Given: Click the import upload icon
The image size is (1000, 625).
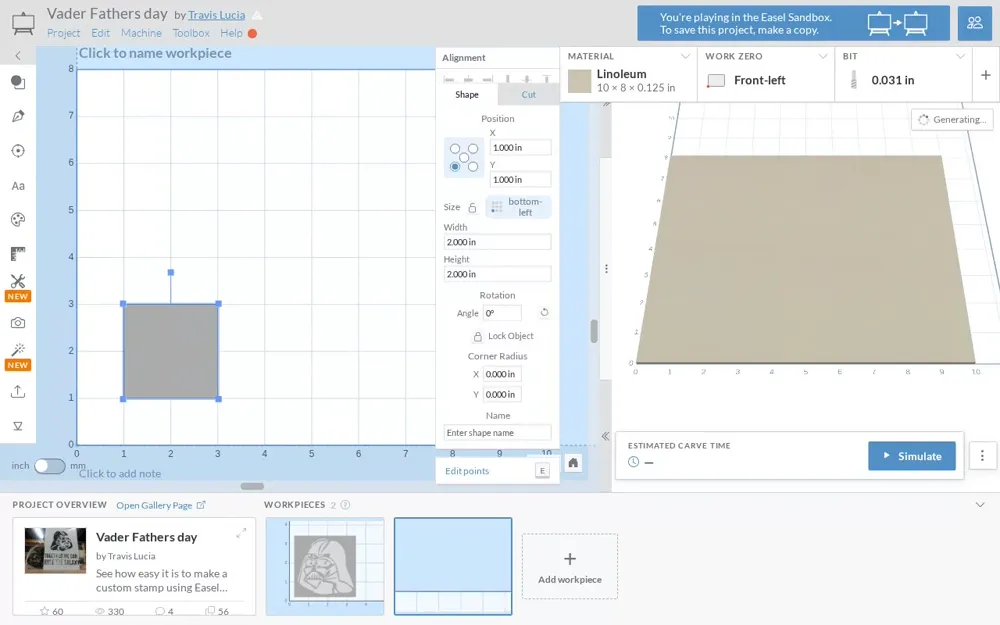Looking at the screenshot, I should [18, 392].
